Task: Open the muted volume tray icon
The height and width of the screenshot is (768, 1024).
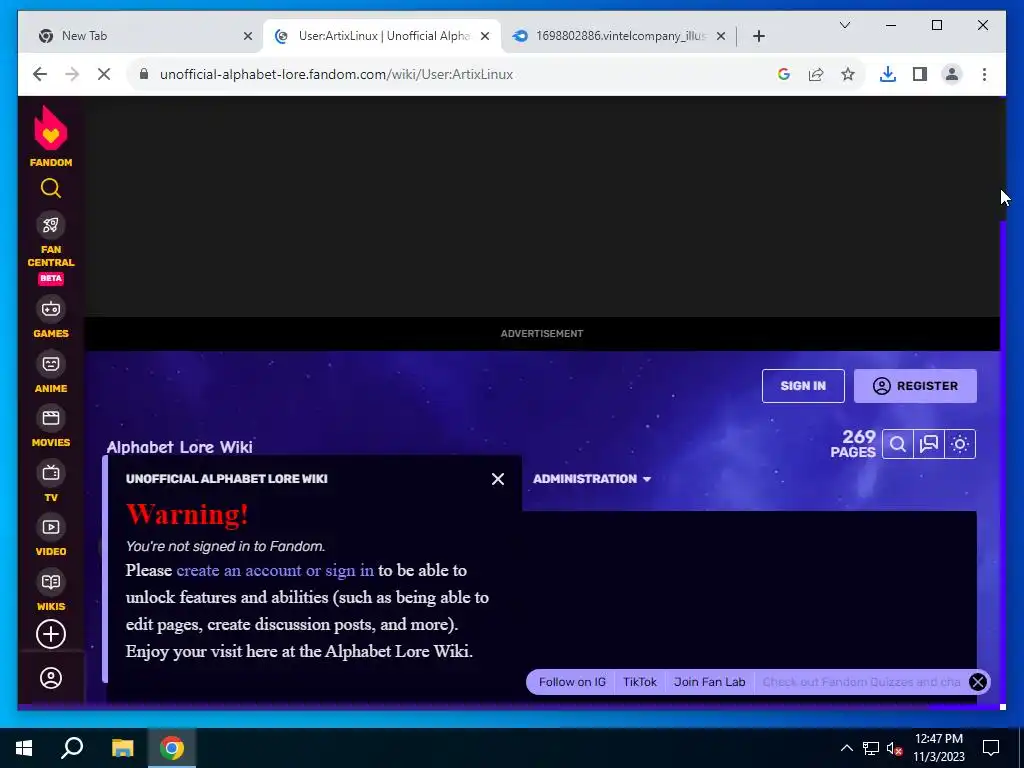Action: coord(894,748)
